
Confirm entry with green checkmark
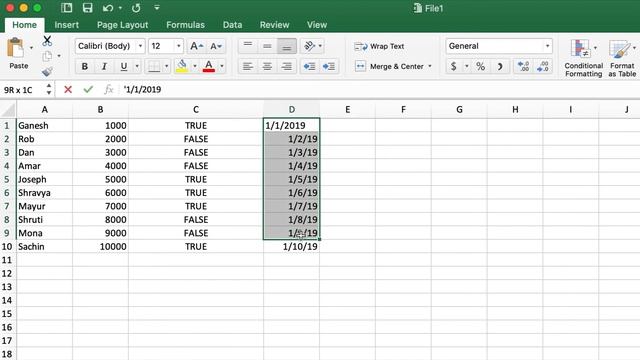88,89
